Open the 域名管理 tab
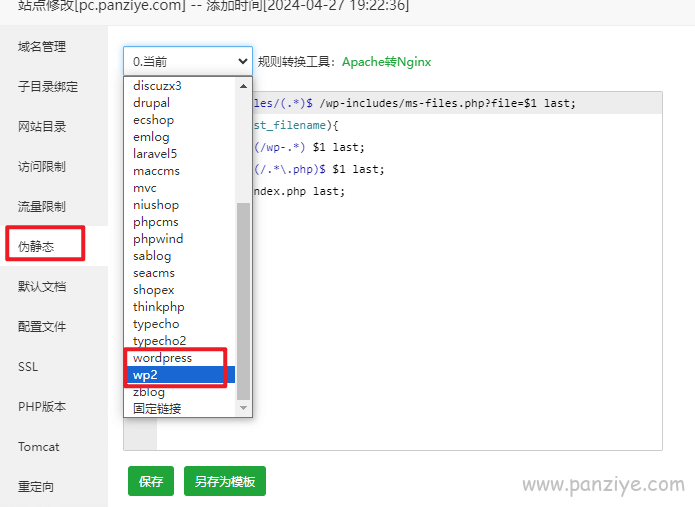The image size is (695, 507). [54, 47]
